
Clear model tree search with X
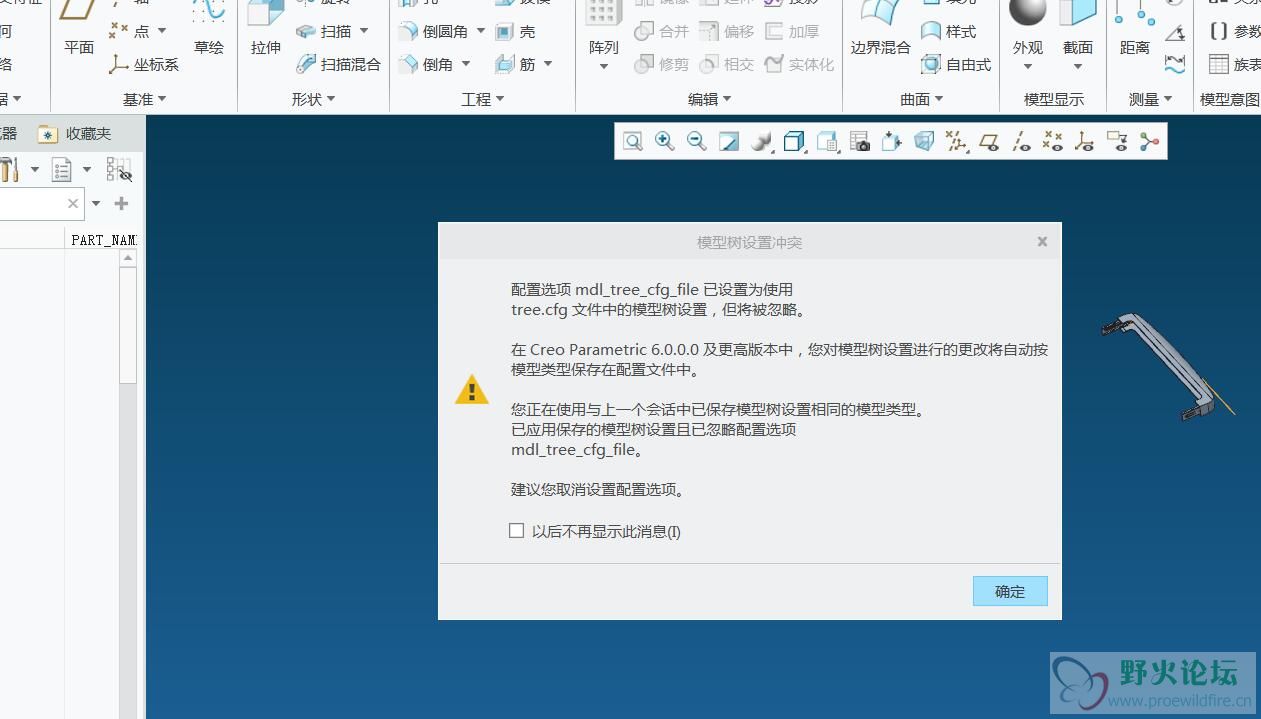pos(73,203)
